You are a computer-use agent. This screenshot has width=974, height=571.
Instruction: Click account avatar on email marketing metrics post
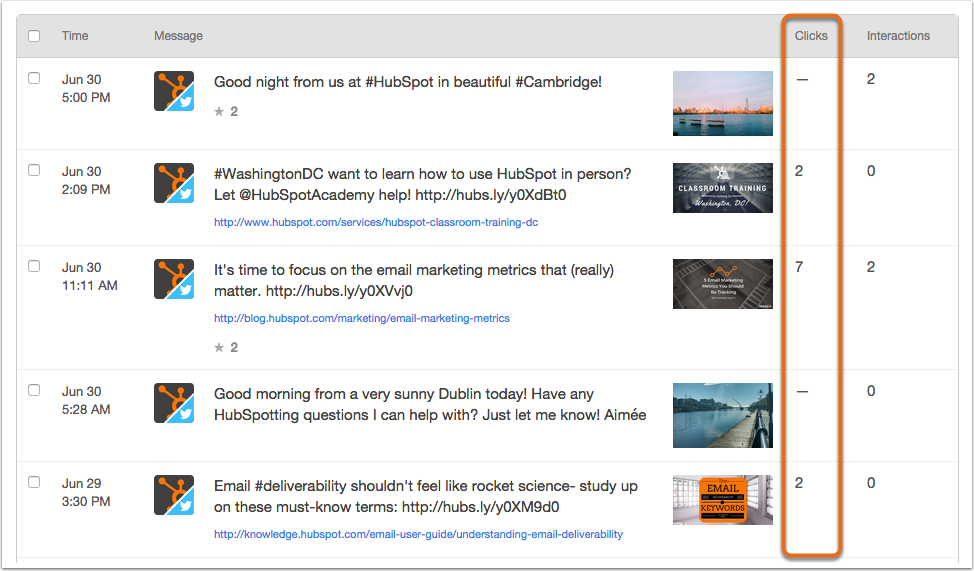click(174, 279)
